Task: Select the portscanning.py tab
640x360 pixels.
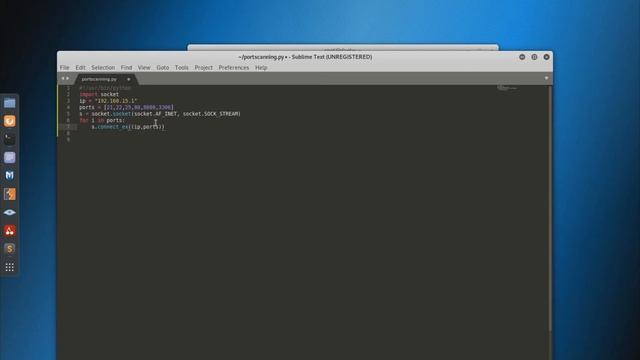Action: click(x=99, y=79)
